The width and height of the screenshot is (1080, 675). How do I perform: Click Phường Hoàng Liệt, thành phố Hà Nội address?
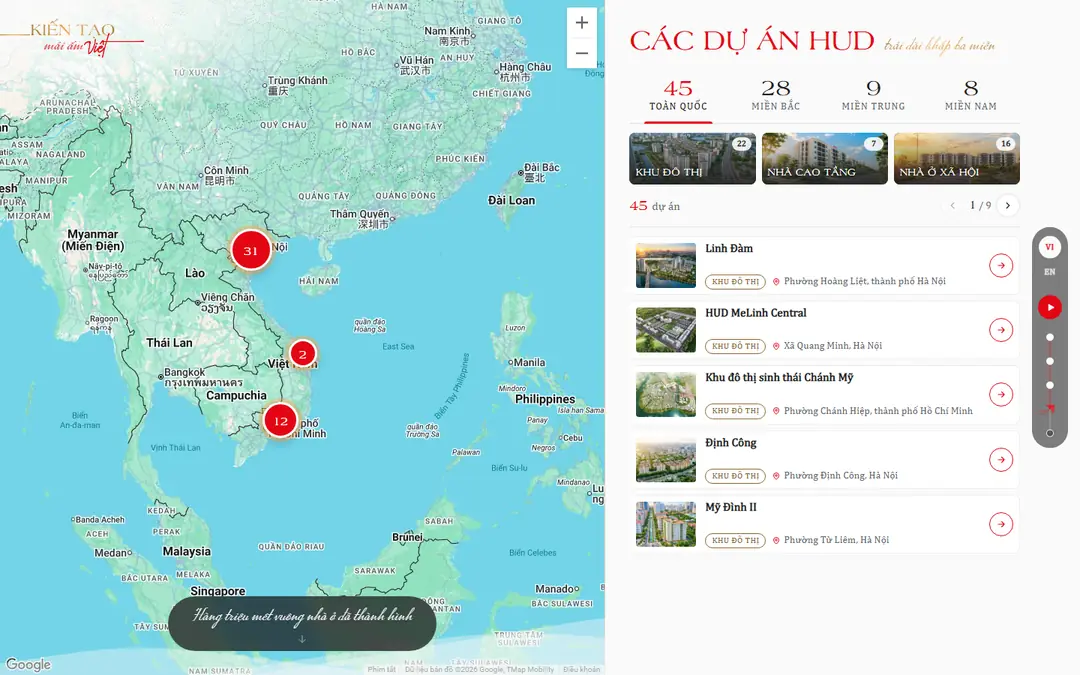[864, 282]
